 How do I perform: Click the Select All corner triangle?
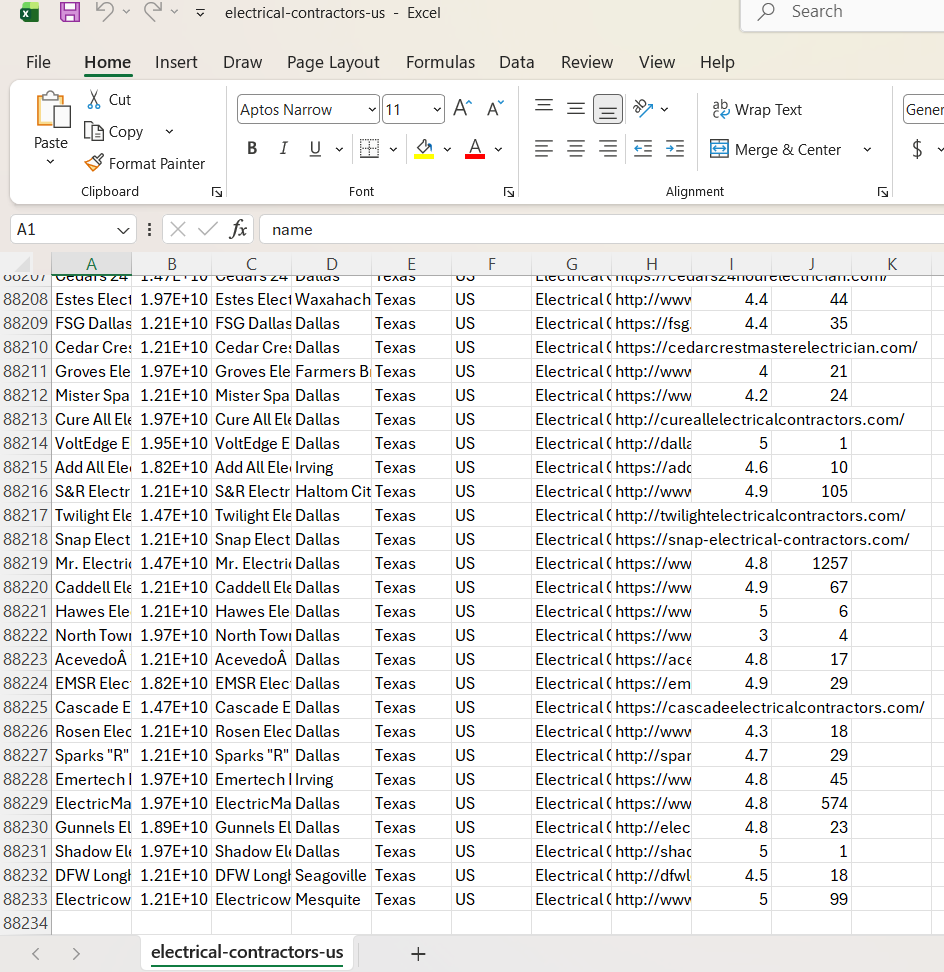[24, 265]
